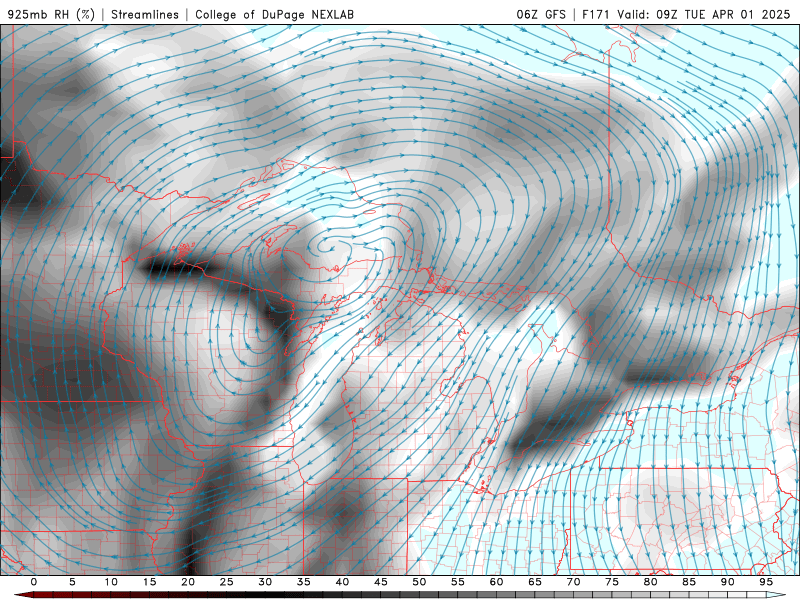The image size is (800, 600).
Task: Click the colorbar label "65"
Action: [x=535, y=582]
